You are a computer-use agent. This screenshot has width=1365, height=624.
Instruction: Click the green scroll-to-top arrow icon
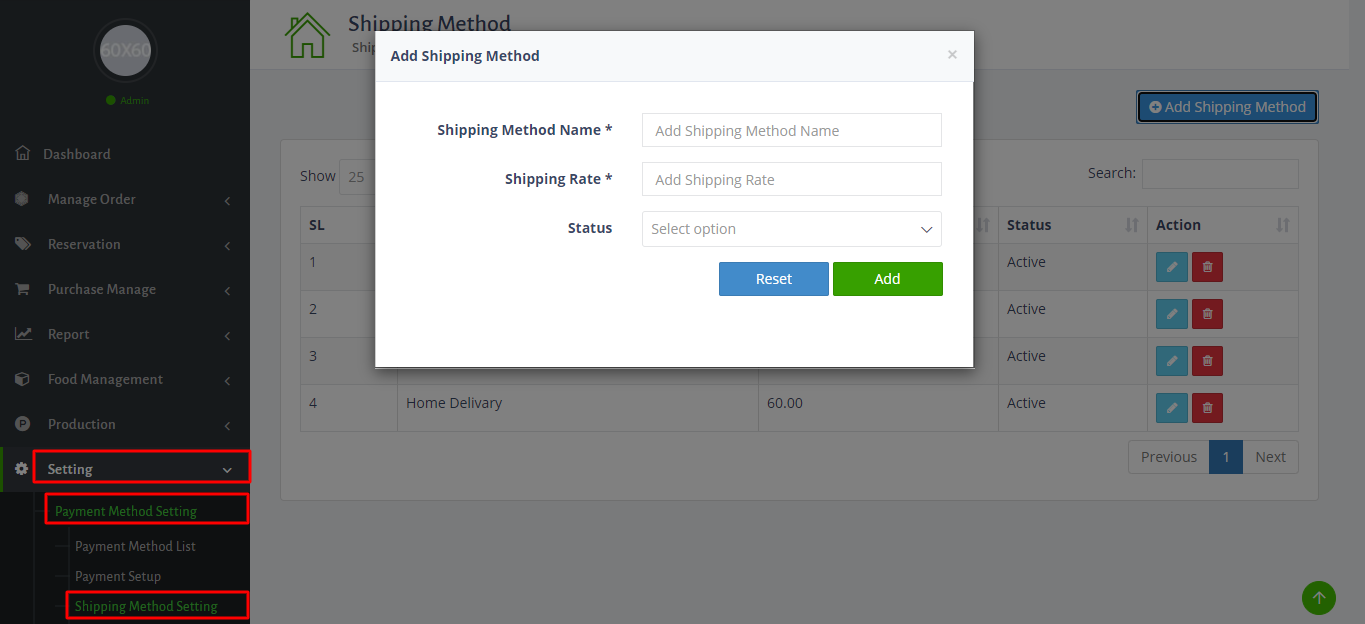coord(1318,598)
